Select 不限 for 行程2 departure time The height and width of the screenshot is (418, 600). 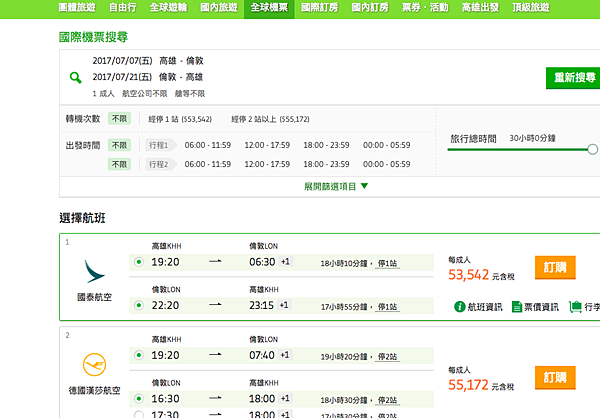(x=119, y=164)
